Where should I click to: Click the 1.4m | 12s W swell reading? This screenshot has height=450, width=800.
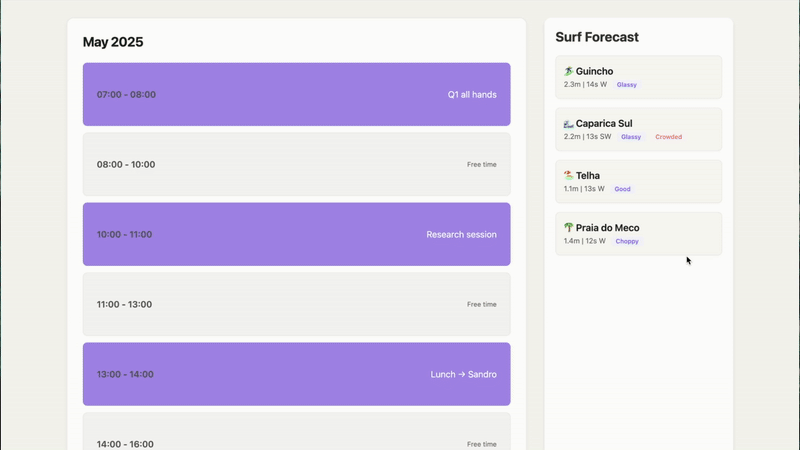pos(585,241)
